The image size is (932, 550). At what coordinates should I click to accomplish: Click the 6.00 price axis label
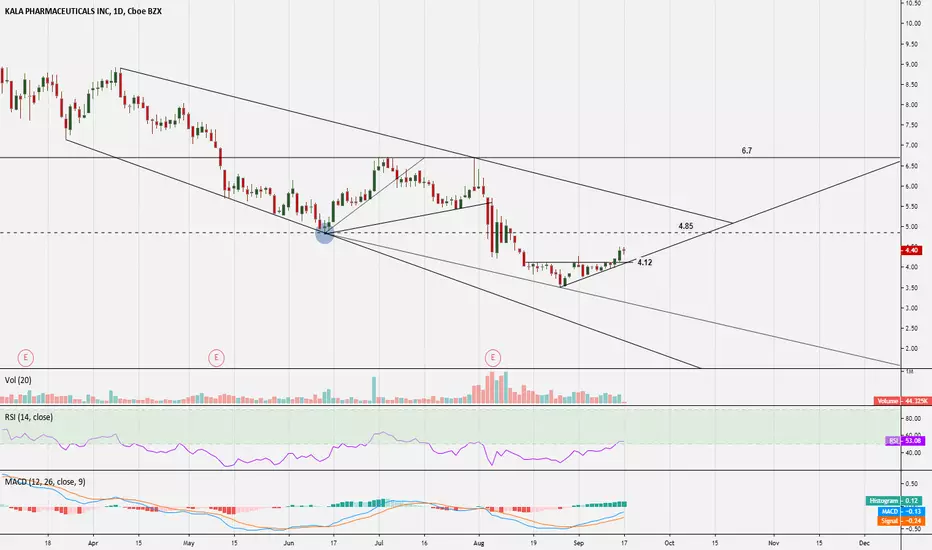coord(912,186)
